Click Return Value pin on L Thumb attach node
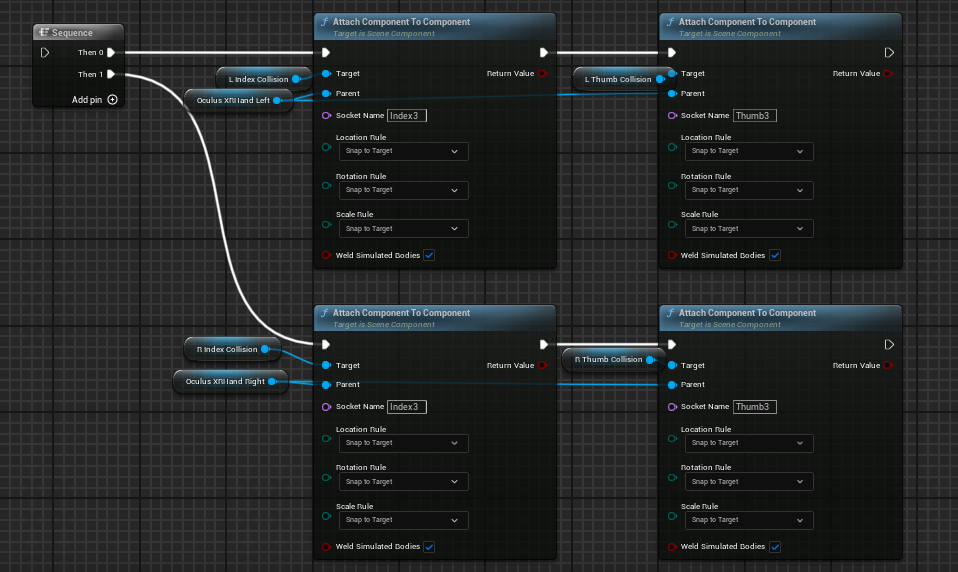Screen dimensions: 958x572 tap(888, 73)
